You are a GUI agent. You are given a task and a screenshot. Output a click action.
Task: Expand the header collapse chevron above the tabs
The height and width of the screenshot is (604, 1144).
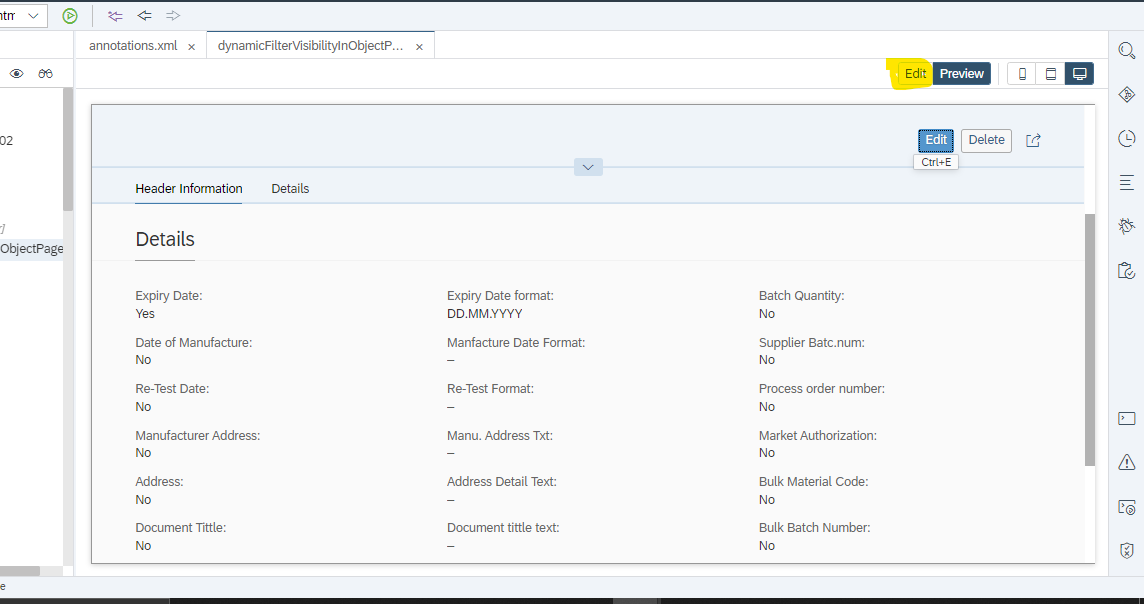[x=588, y=166]
